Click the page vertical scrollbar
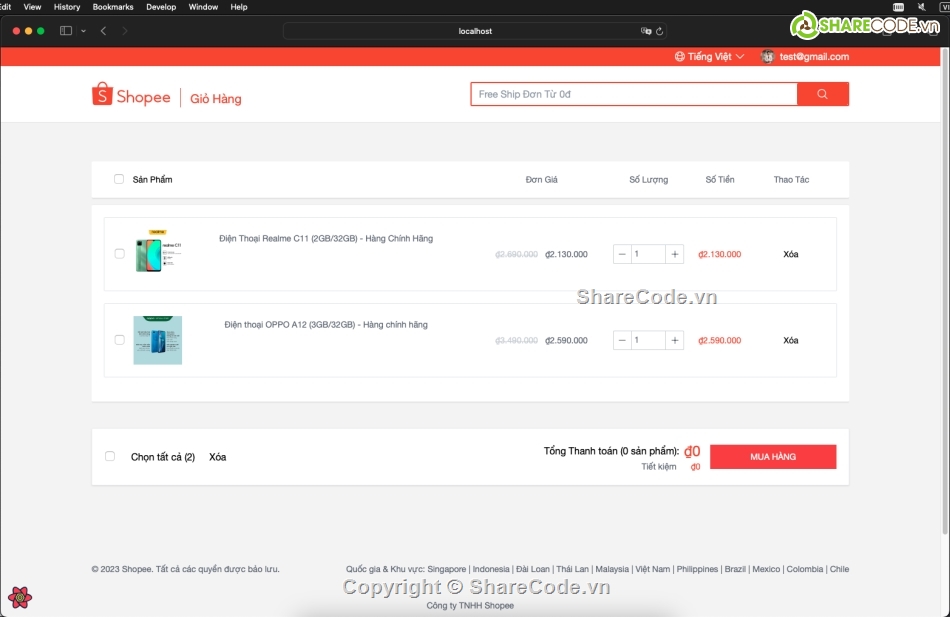This screenshot has width=950, height=617. pyautogui.click(x=944, y=291)
